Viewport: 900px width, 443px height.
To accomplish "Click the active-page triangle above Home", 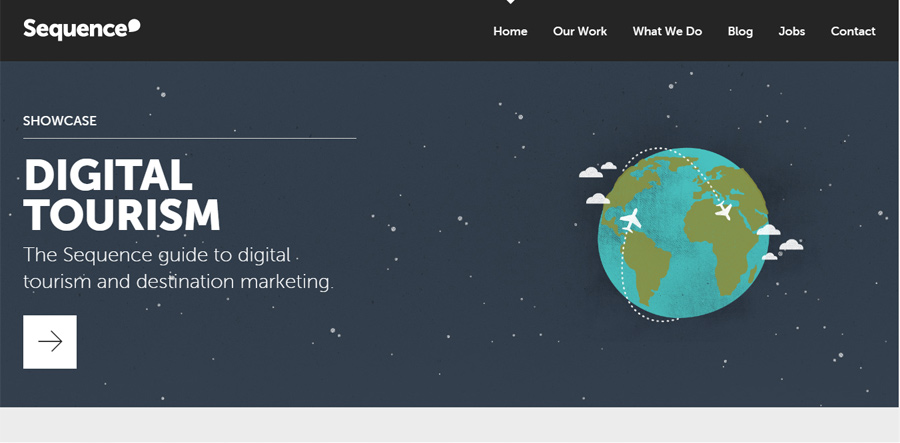I will pos(510,2).
